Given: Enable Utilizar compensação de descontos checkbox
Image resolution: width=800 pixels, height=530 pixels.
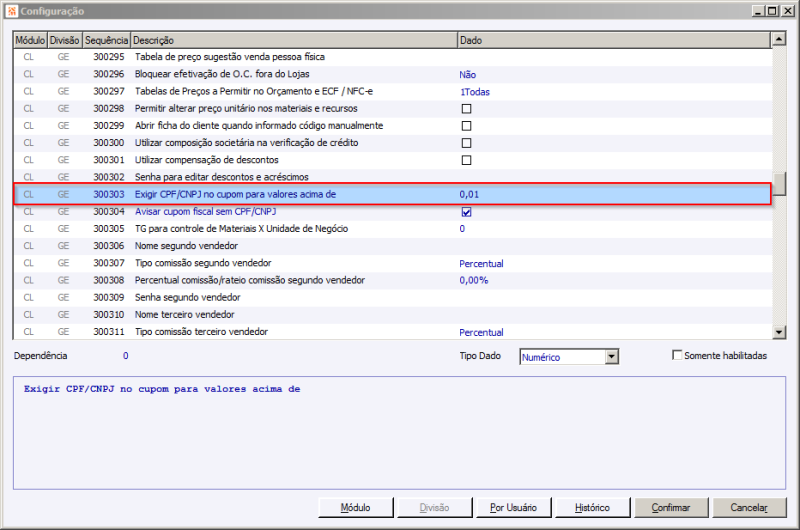Looking at the screenshot, I should (x=466, y=160).
